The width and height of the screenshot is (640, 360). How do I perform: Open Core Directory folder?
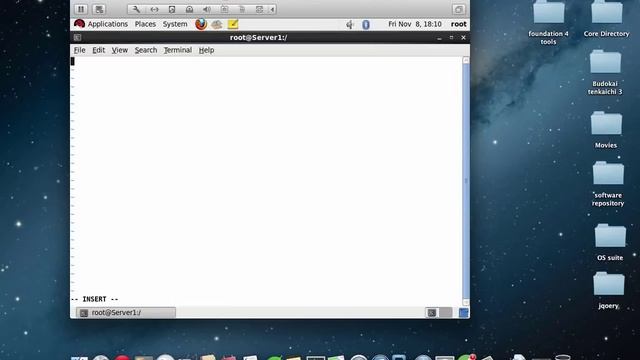(x=607, y=19)
